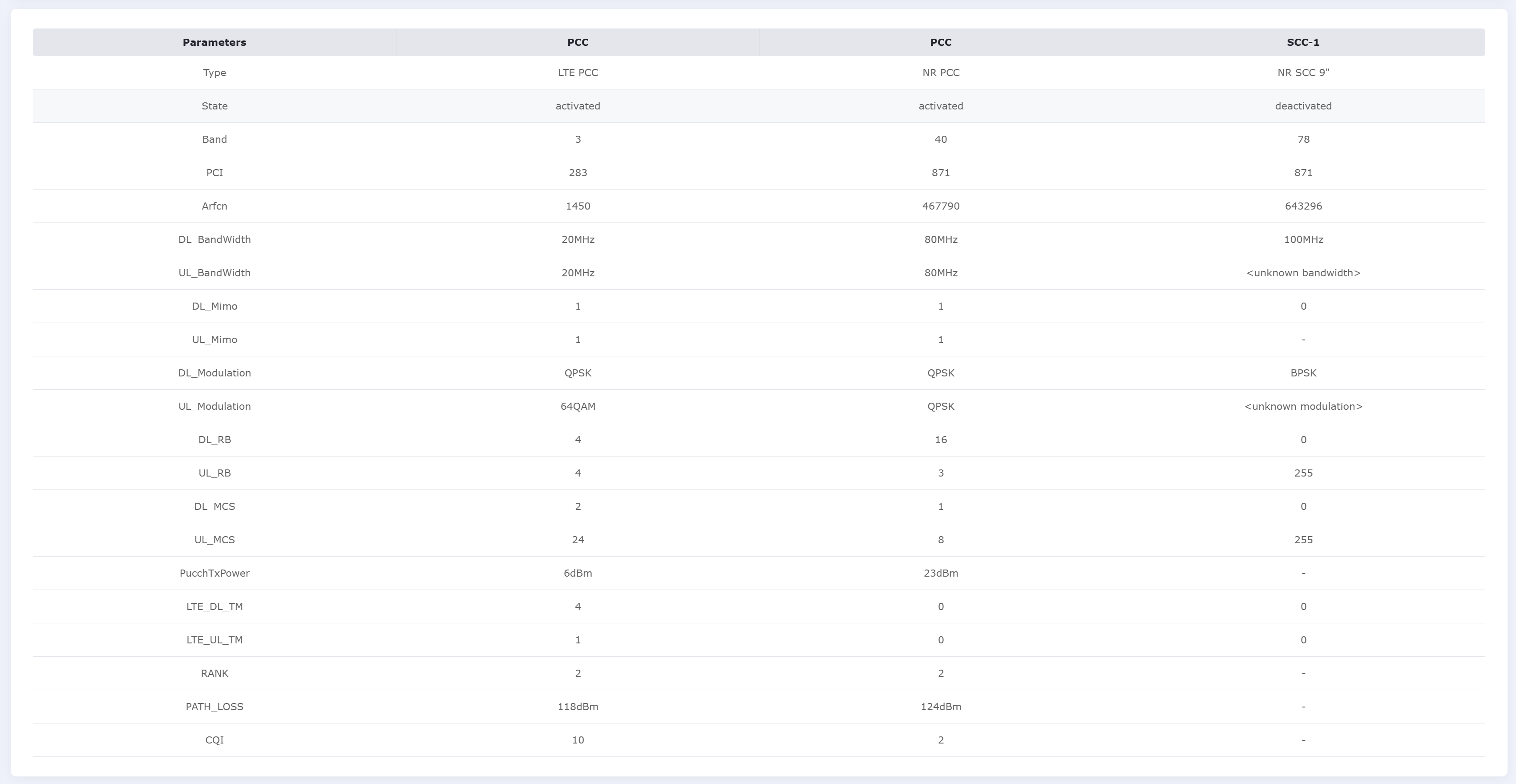Click the <unknown bandwidth> cell
This screenshot has width=1516, height=784.
(x=1303, y=272)
